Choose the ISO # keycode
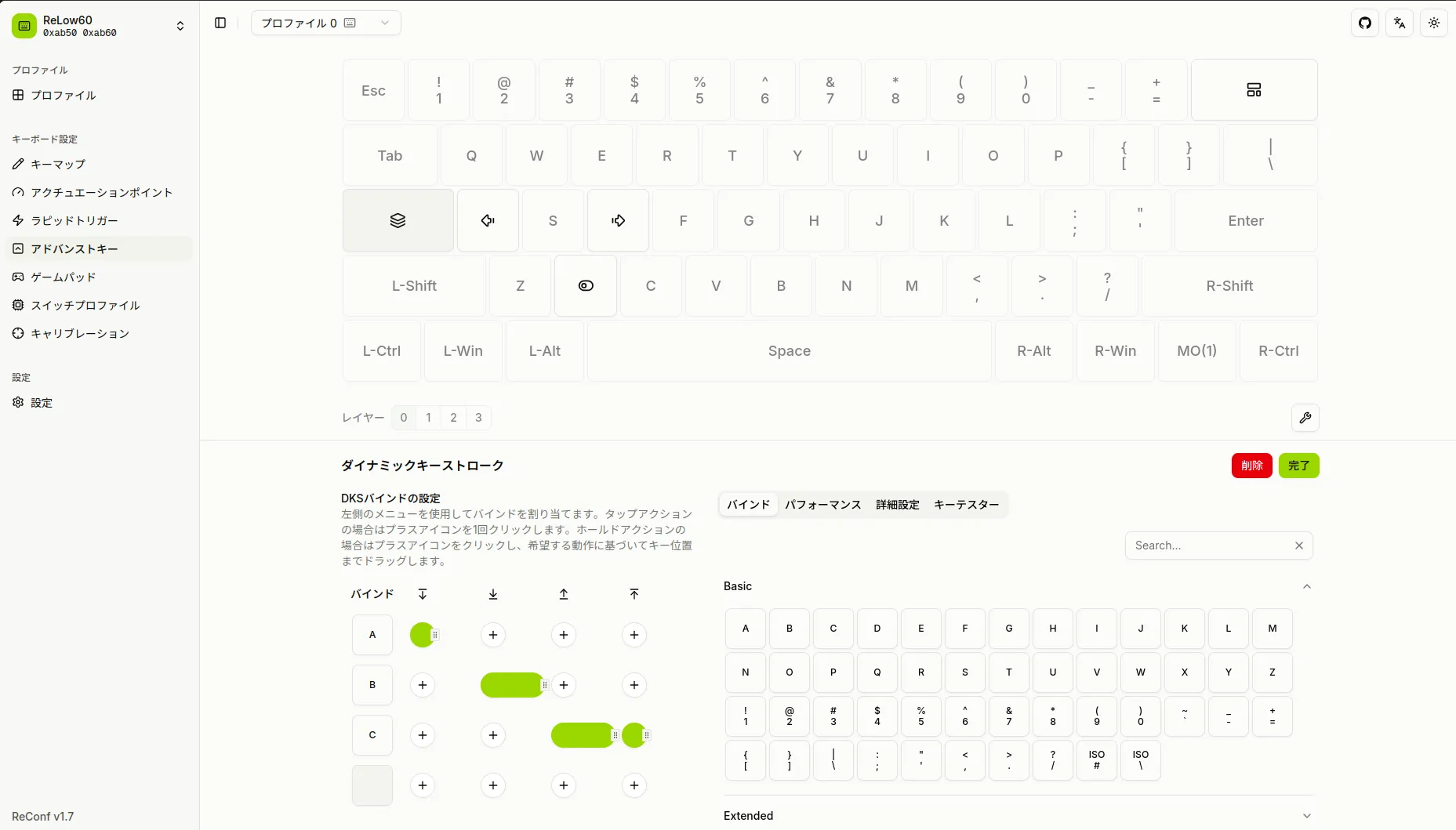 1097,760
